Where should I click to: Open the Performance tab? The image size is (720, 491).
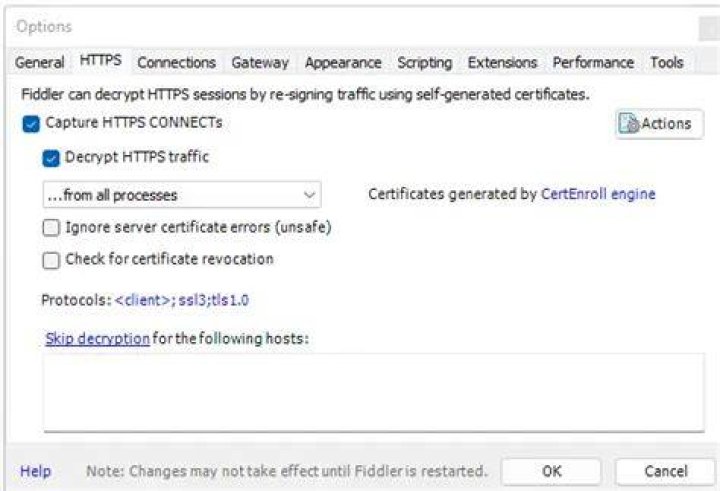point(593,62)
